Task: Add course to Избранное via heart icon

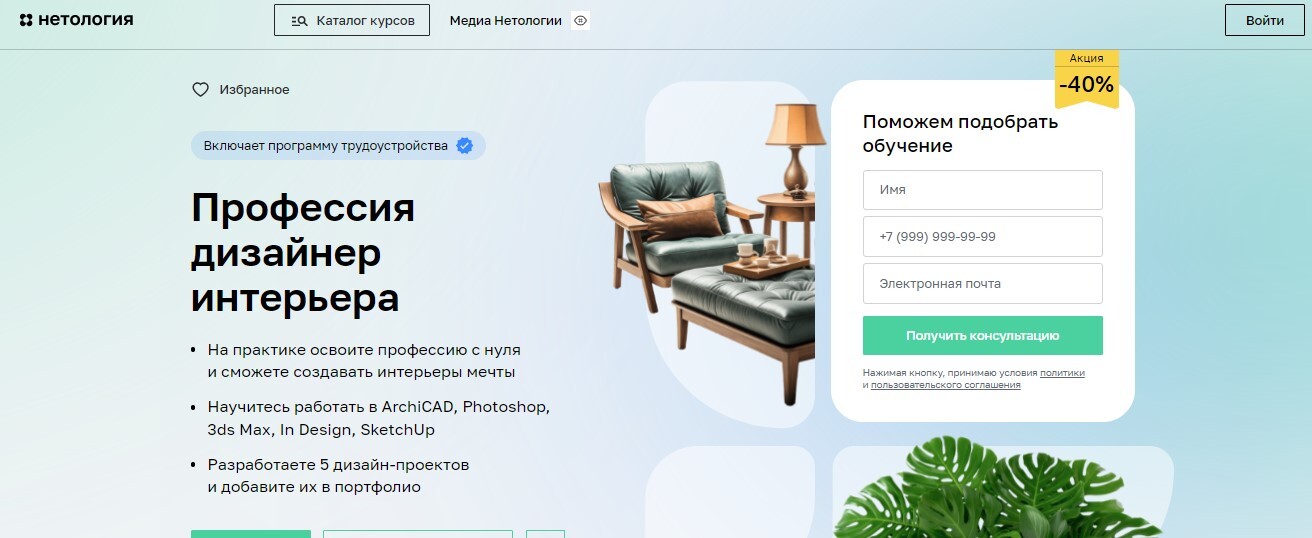Action: pyautogui.click(x=200, y=90)
